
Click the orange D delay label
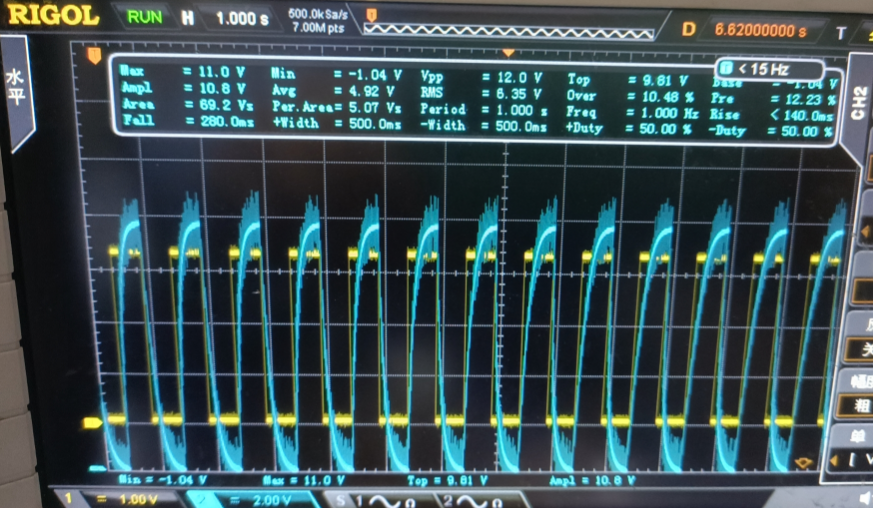pyautogui.click(x=688, y=28)
